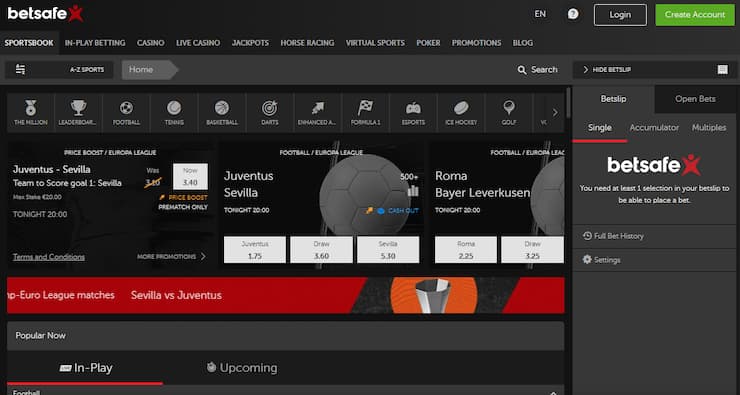Show the Upcoming events tab
Image resolution: width=740 pixels, height=395 pixels.
click(x=242, y=368)
